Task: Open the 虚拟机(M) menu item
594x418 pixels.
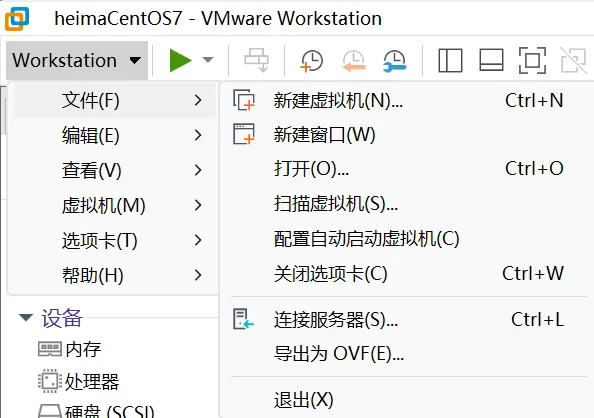Action: pyautogui.click(x=115, y=205)
